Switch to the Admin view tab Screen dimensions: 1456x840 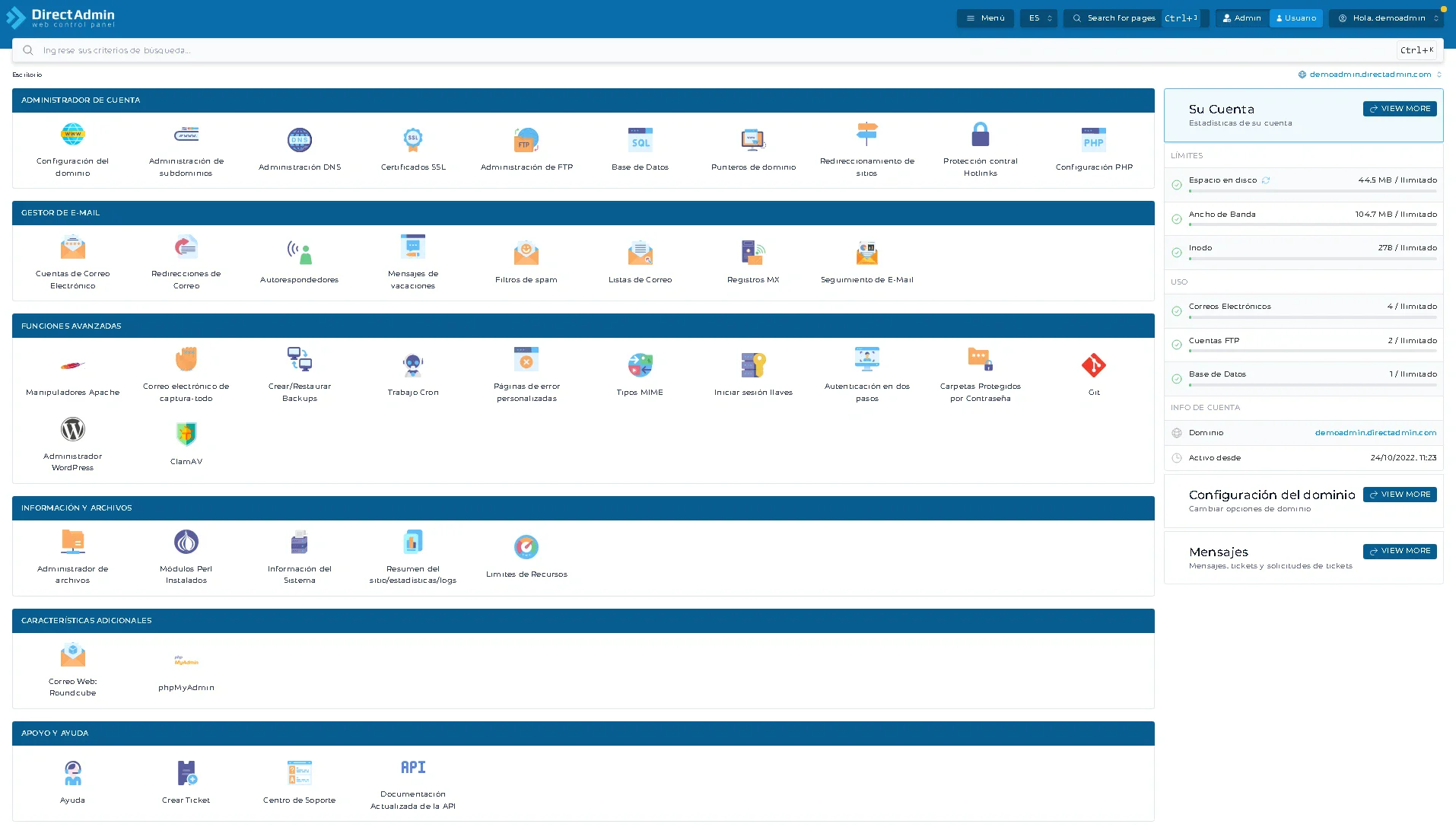[1241, 17]
